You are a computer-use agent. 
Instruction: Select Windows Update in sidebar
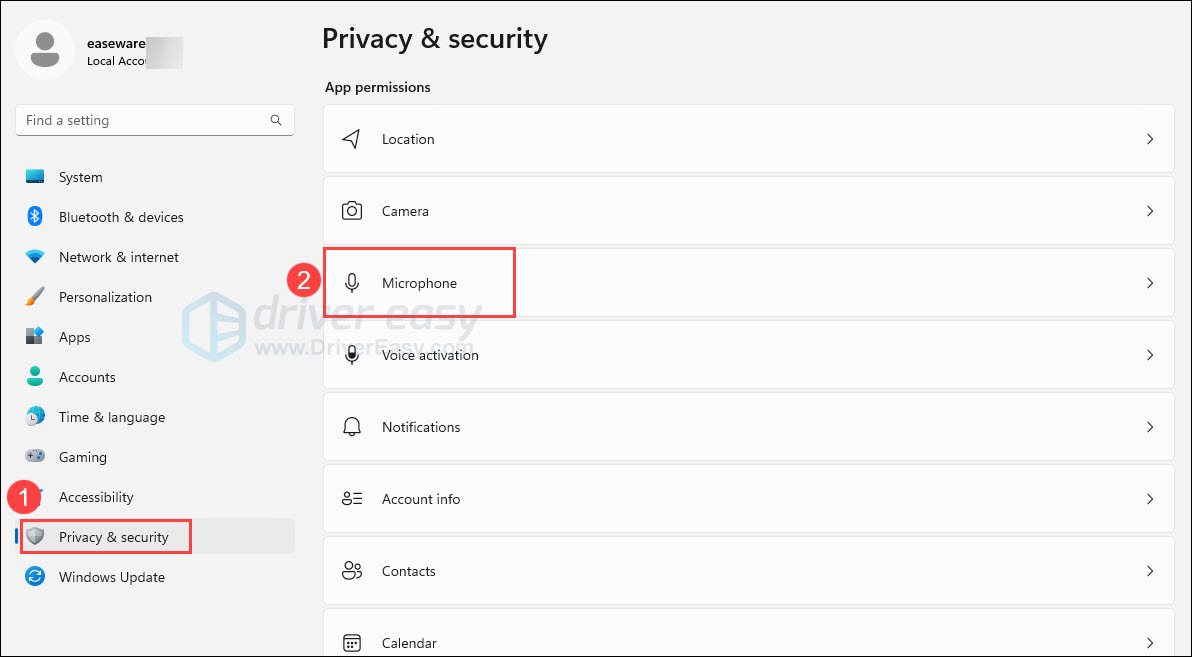(111, 577)
